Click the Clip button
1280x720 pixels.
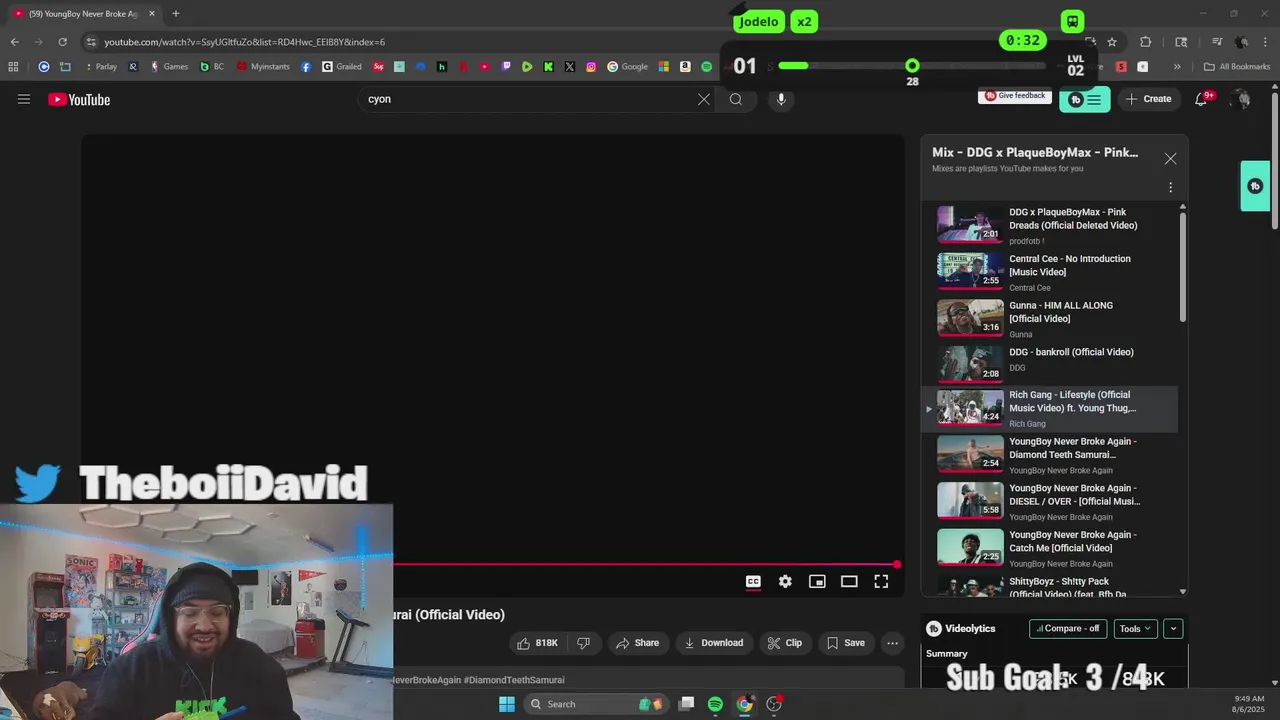tap(785, 643)
